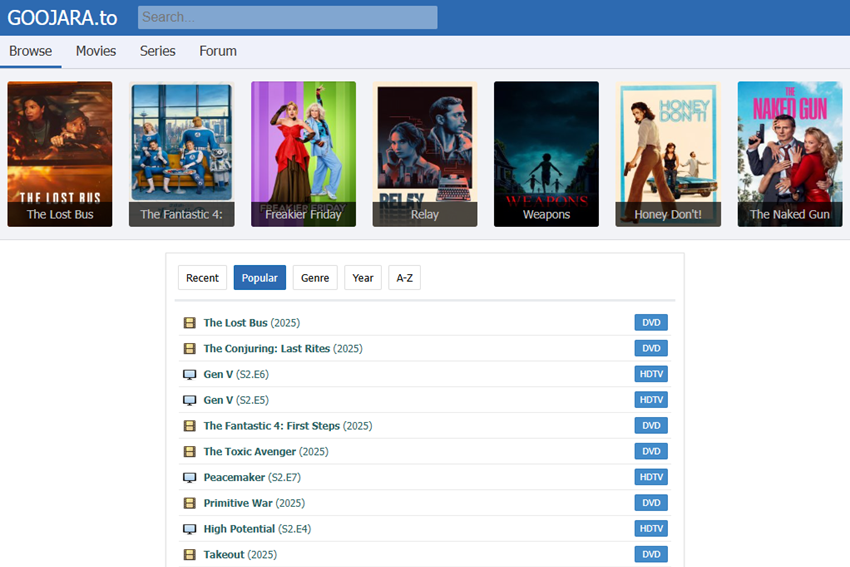Click the DVD badge for The Fantastic 4
Image resolution: width=850 pixels, height=567 pixels.
(651, 426)
